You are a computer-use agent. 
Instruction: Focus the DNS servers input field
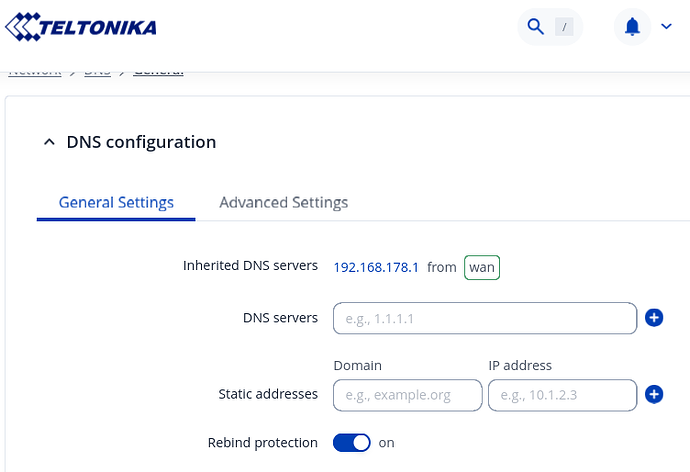coord(484,318)
